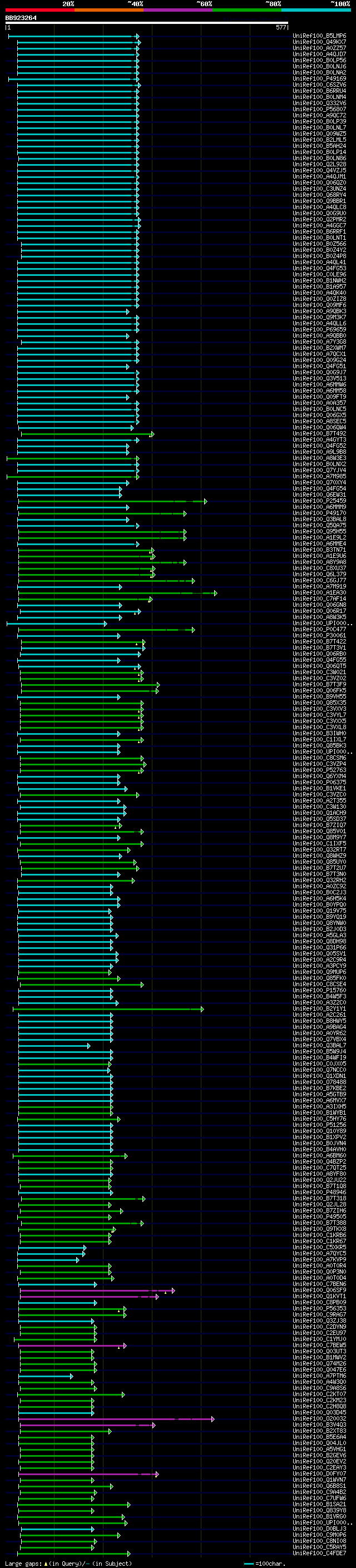Select the UniRef100_P49170 label
The width and height of the screenshot is (356, 1568).
tap(319, 513)
